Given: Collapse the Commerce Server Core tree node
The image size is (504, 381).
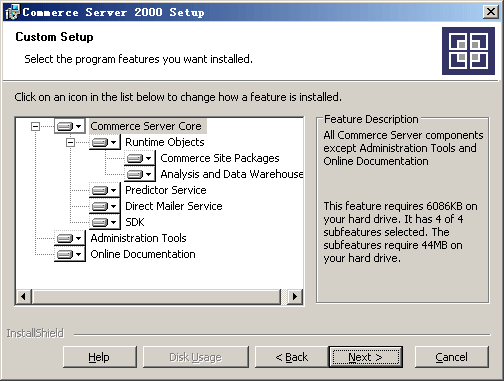Looking at the screenshot, I should (x=35, y=126).
